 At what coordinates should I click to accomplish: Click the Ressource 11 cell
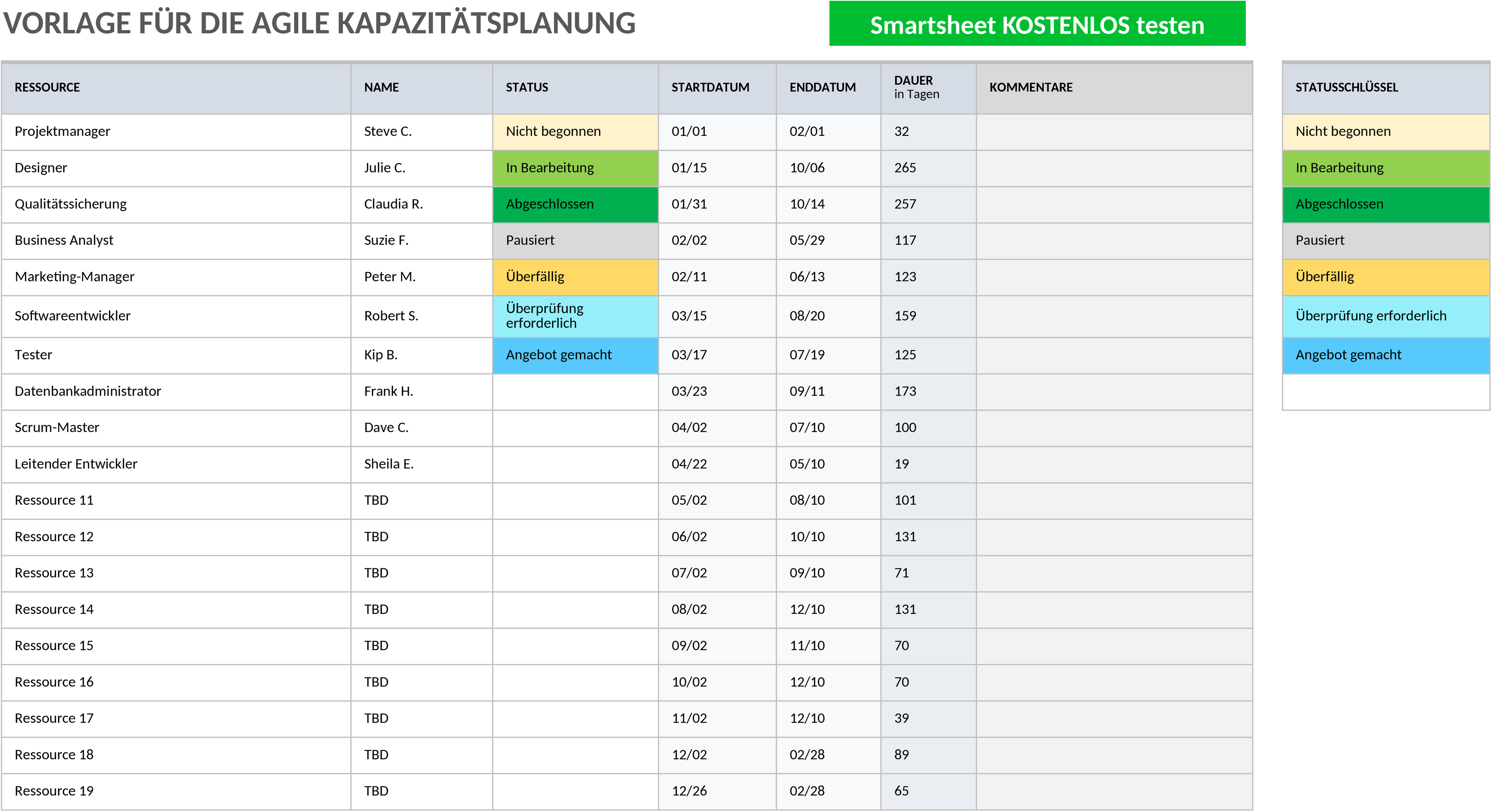(x=176, y=501)
